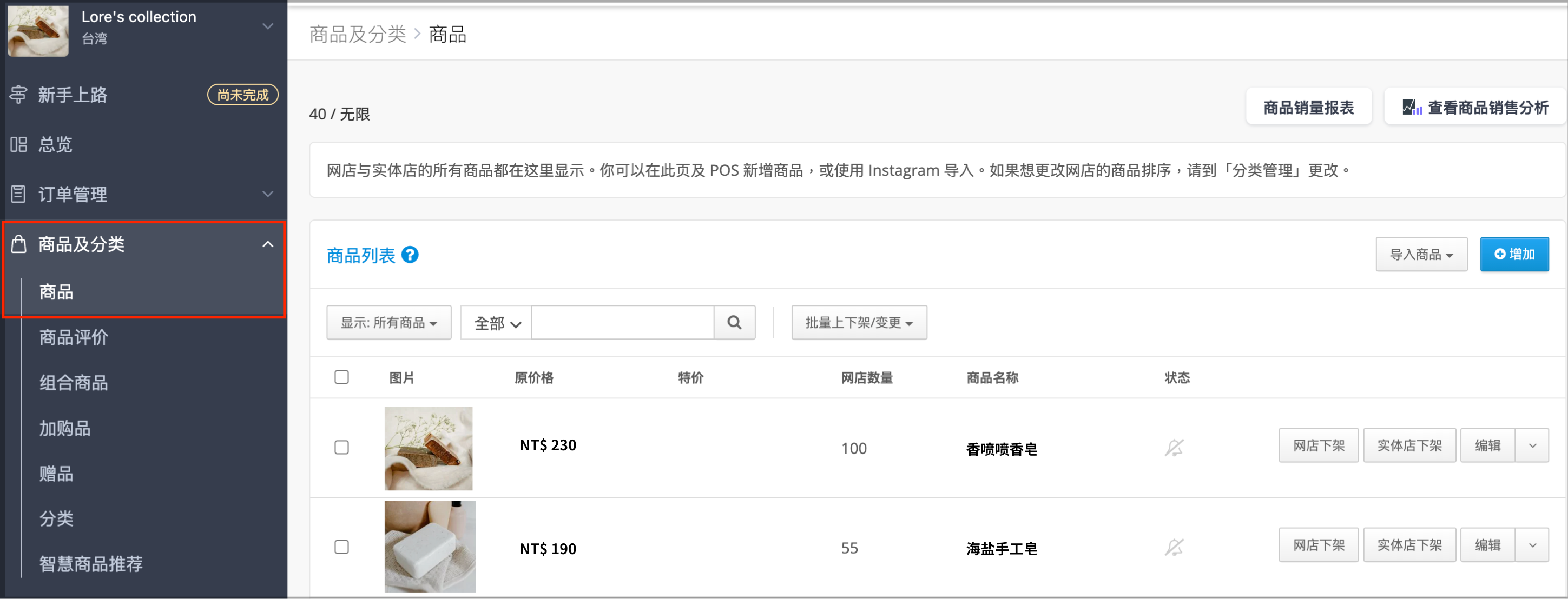Expand the 订单管理 menu chevron
Image resolution: width=1568 pixels, height=599 pixels.
click(x=267, y=194)
